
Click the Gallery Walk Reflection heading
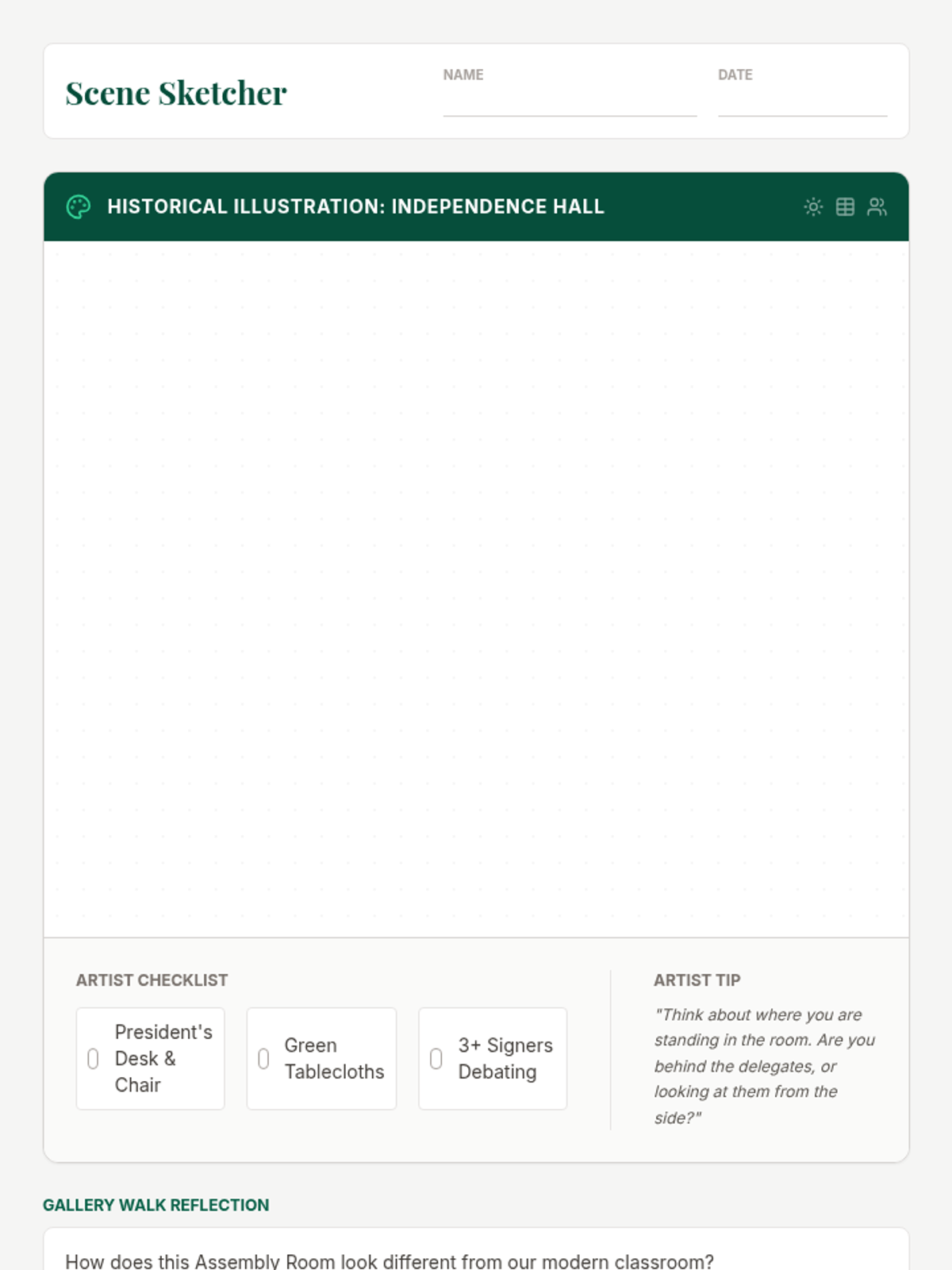coord(155,1205)
